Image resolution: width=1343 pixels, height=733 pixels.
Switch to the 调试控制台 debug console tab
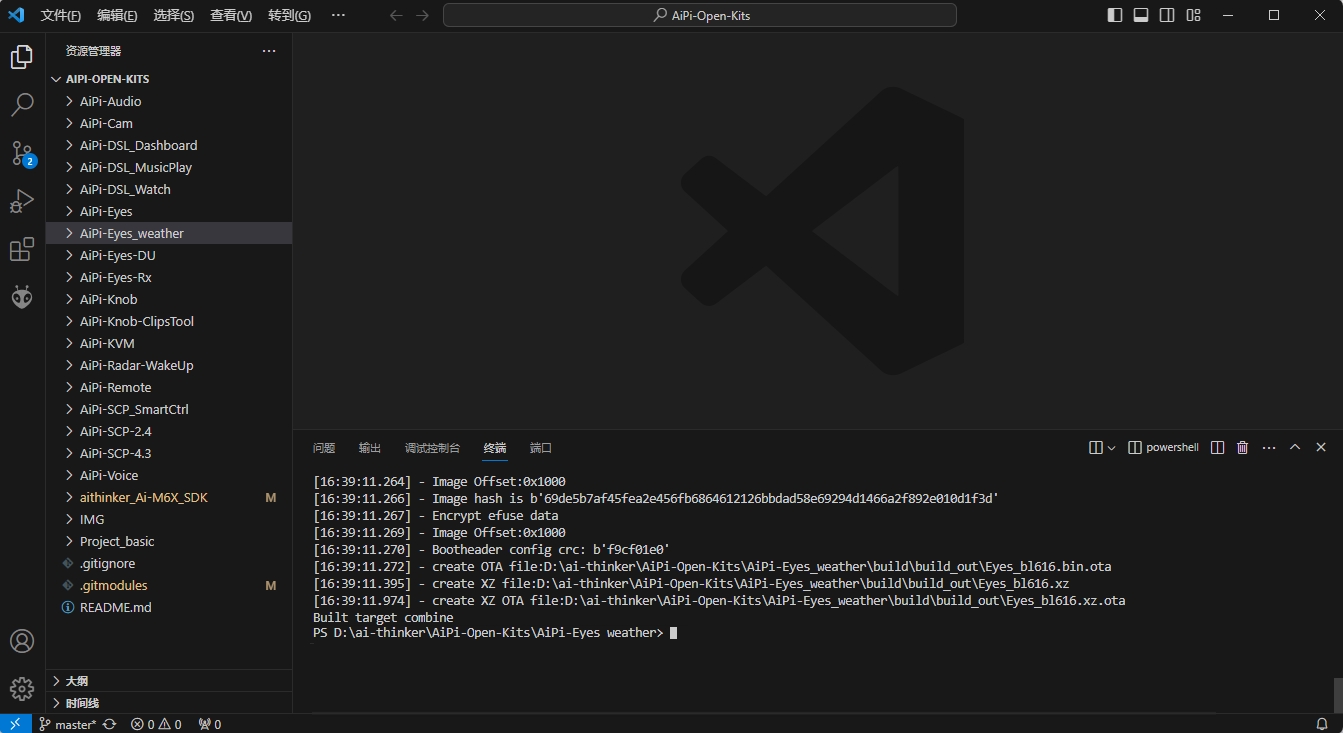[432, 448]
